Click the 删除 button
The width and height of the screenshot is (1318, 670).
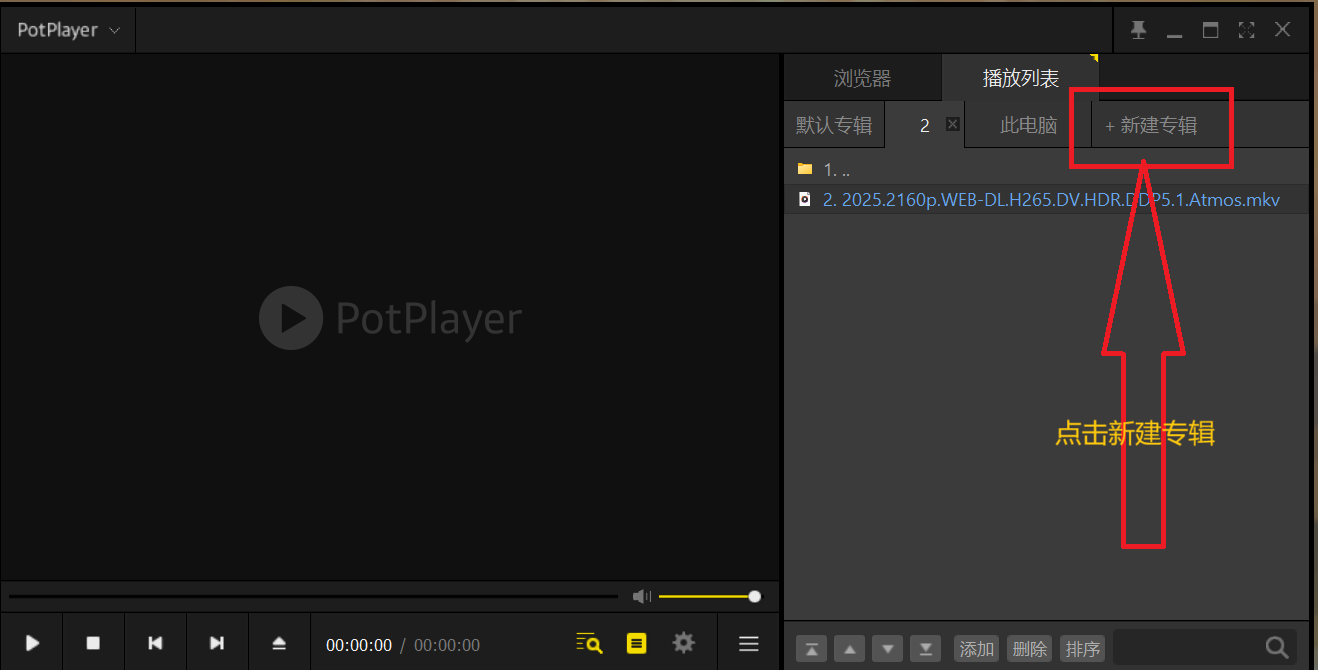[x=1030, y=648]
